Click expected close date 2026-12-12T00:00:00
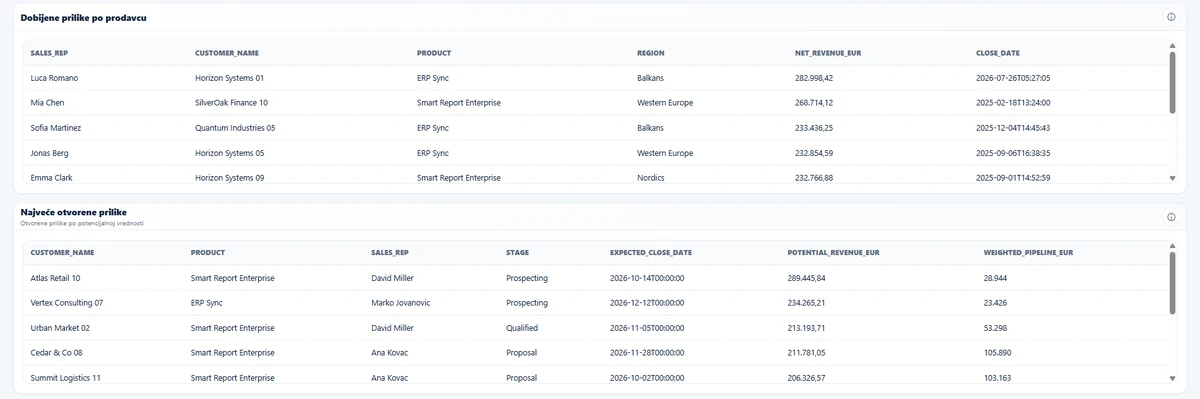The width and height of the screenshot is (1200, 399). [647, 303]
